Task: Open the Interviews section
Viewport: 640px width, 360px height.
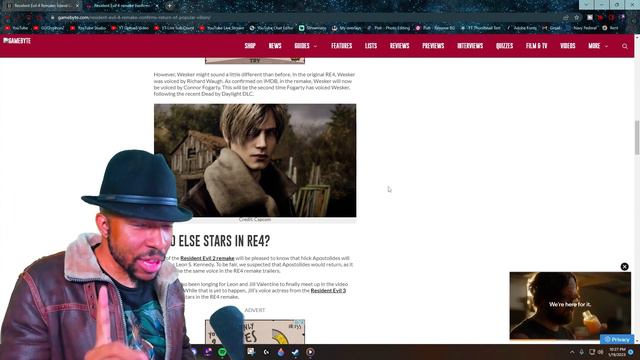Action: pyautogui.click(x=470, y=46)
